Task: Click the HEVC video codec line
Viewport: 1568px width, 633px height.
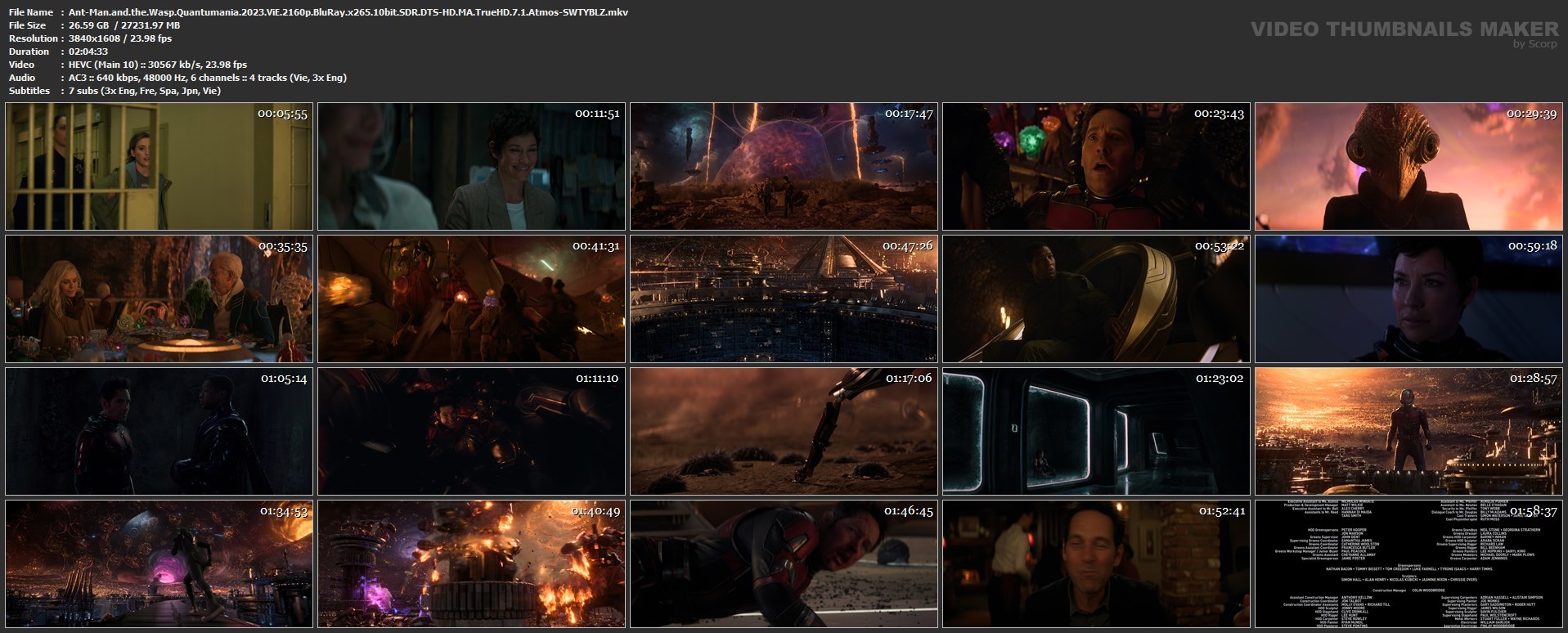Action: [158, 65]
